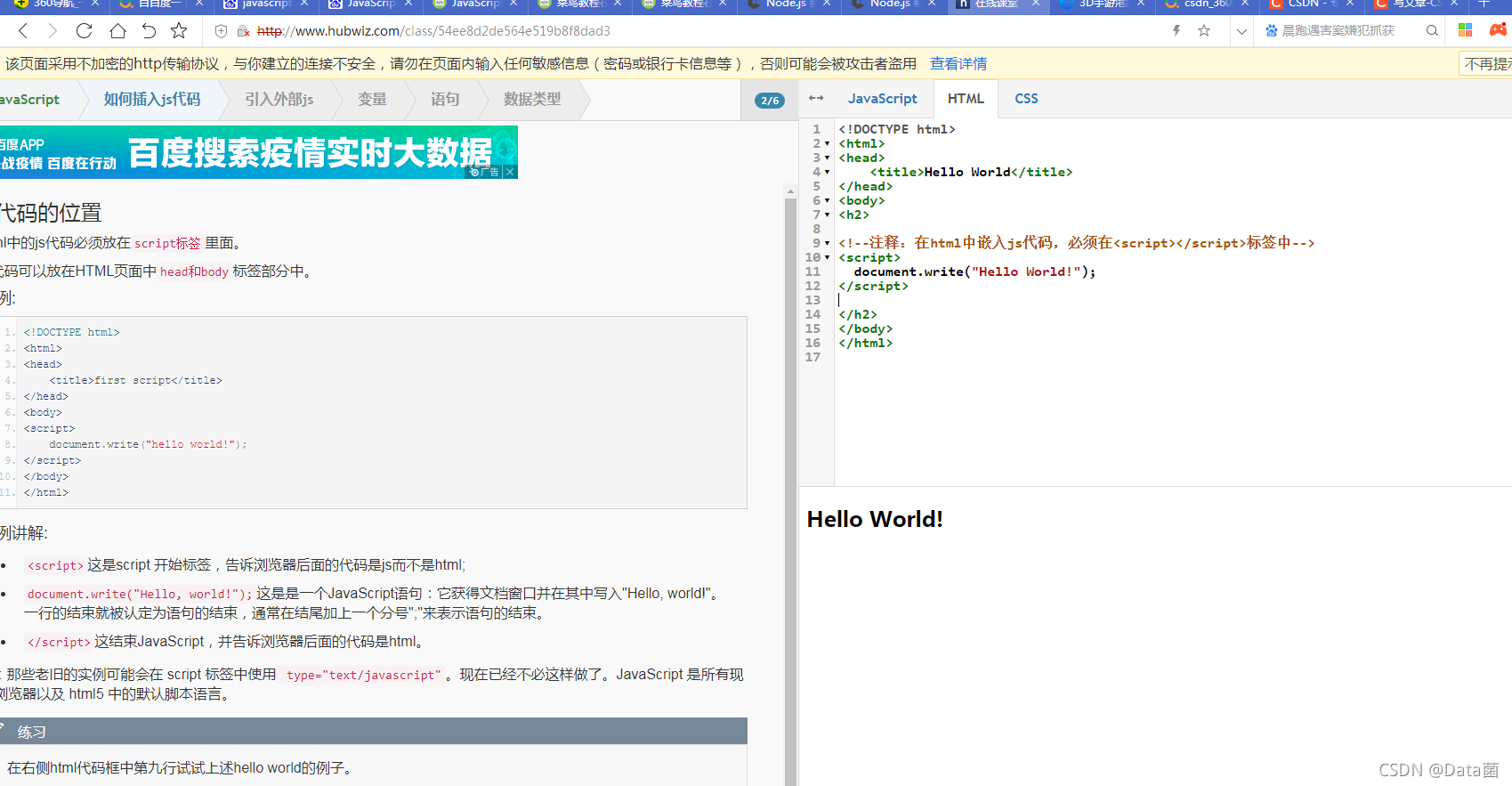This screenshot has width=1512, height=786.
Task: Click the left panel scrollbar up arrow
Action: pyautogui.click(x=790, y=191)
